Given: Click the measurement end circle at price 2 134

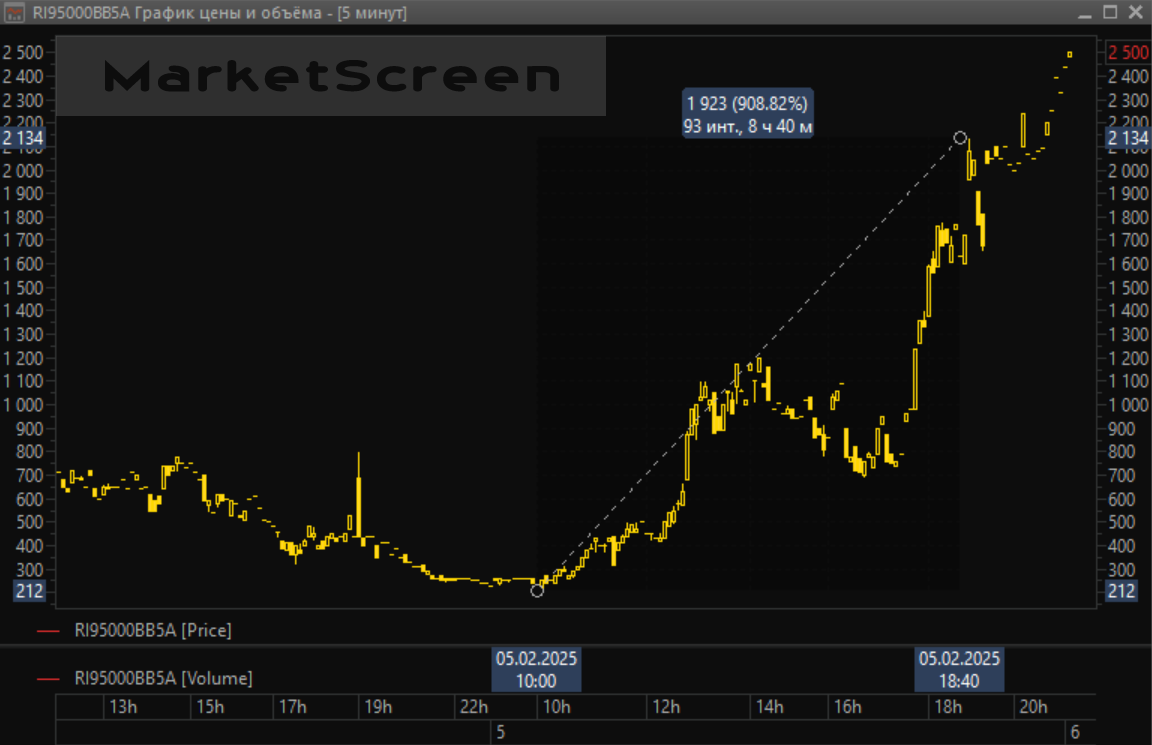Looking at the screenshot, I should tap(960, 137).
